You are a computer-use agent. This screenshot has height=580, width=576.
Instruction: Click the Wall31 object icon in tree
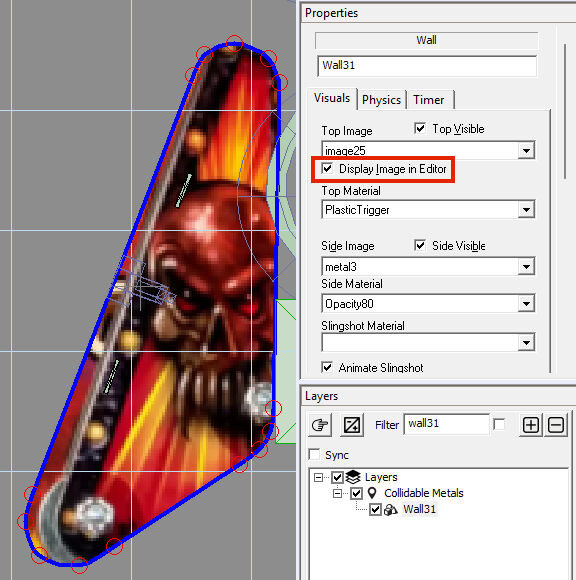click(x=391, y=509)
